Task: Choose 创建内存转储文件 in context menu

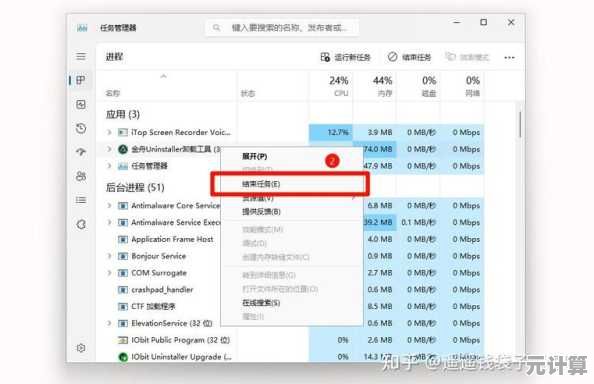Action: click(x=276, y=258)
